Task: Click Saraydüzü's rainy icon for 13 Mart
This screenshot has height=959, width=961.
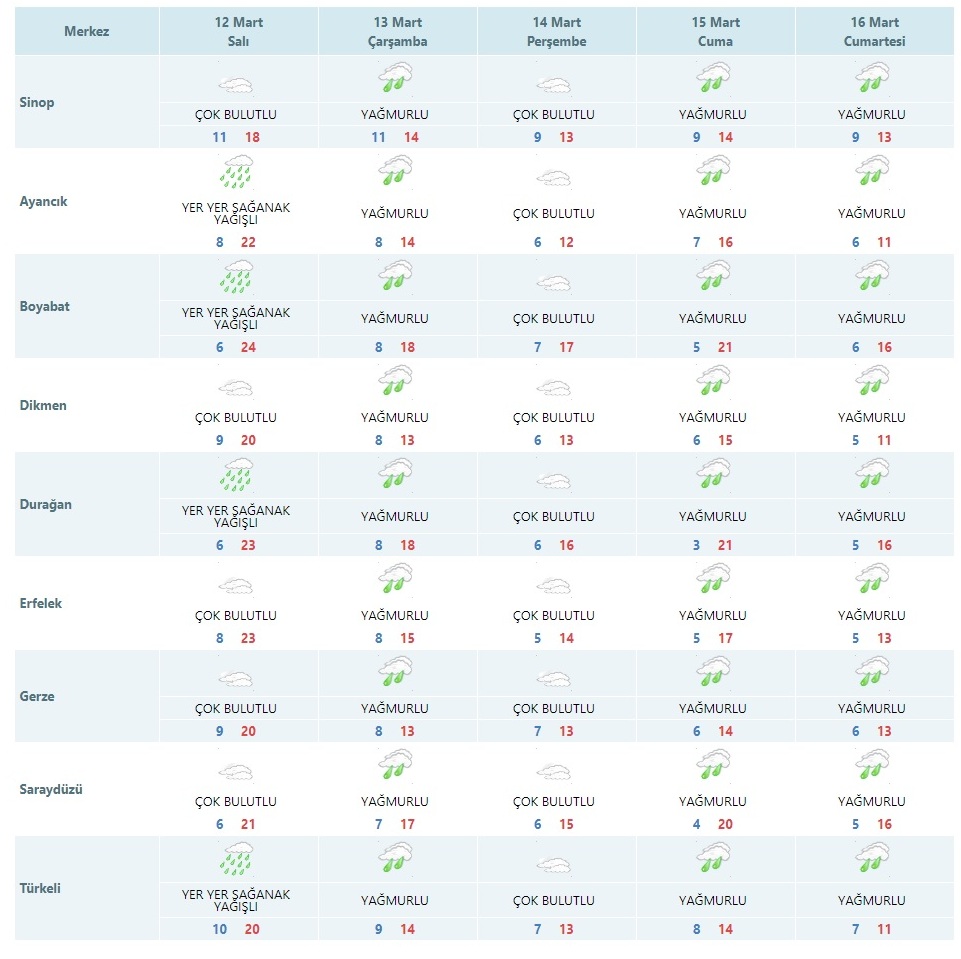Action: 395,765
